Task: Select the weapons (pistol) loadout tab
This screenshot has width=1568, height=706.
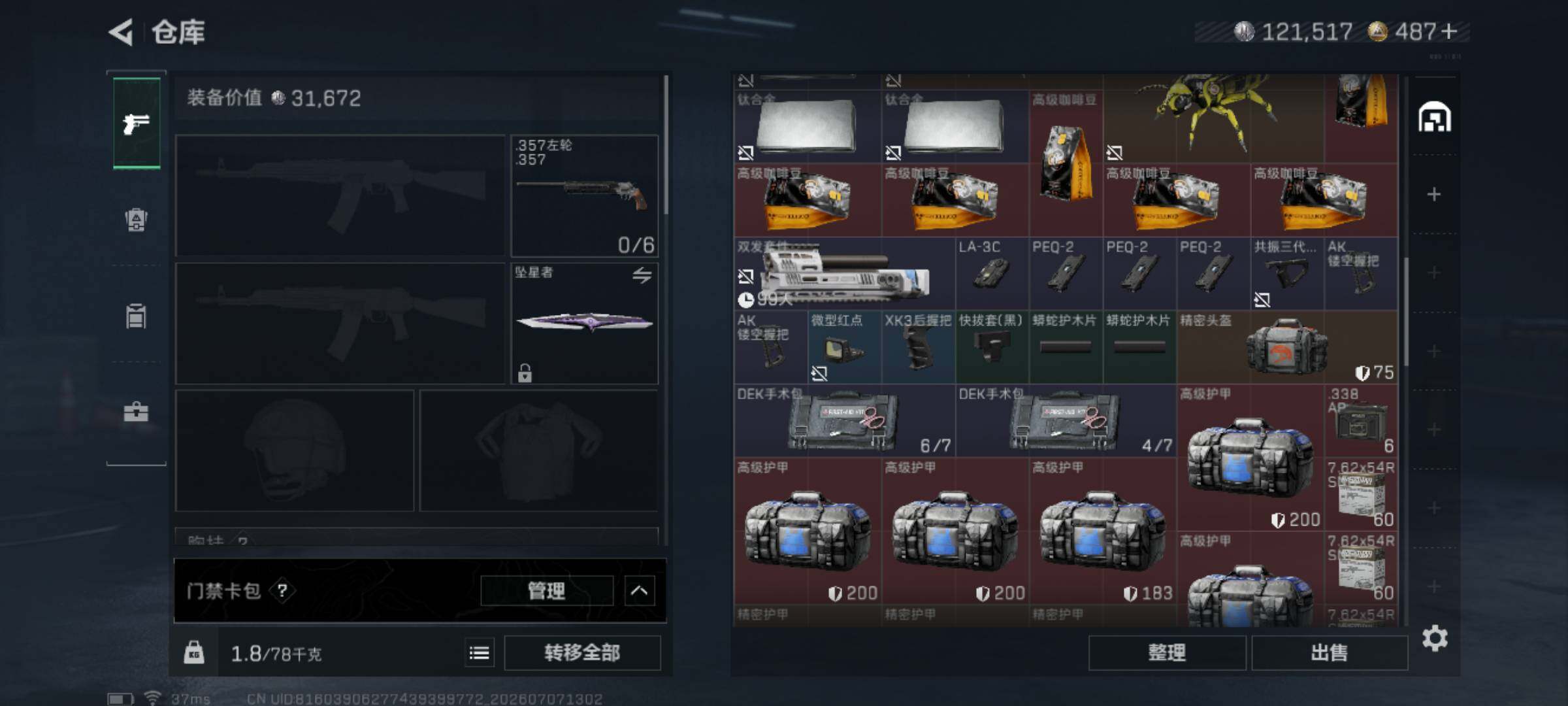Action: 137,124
